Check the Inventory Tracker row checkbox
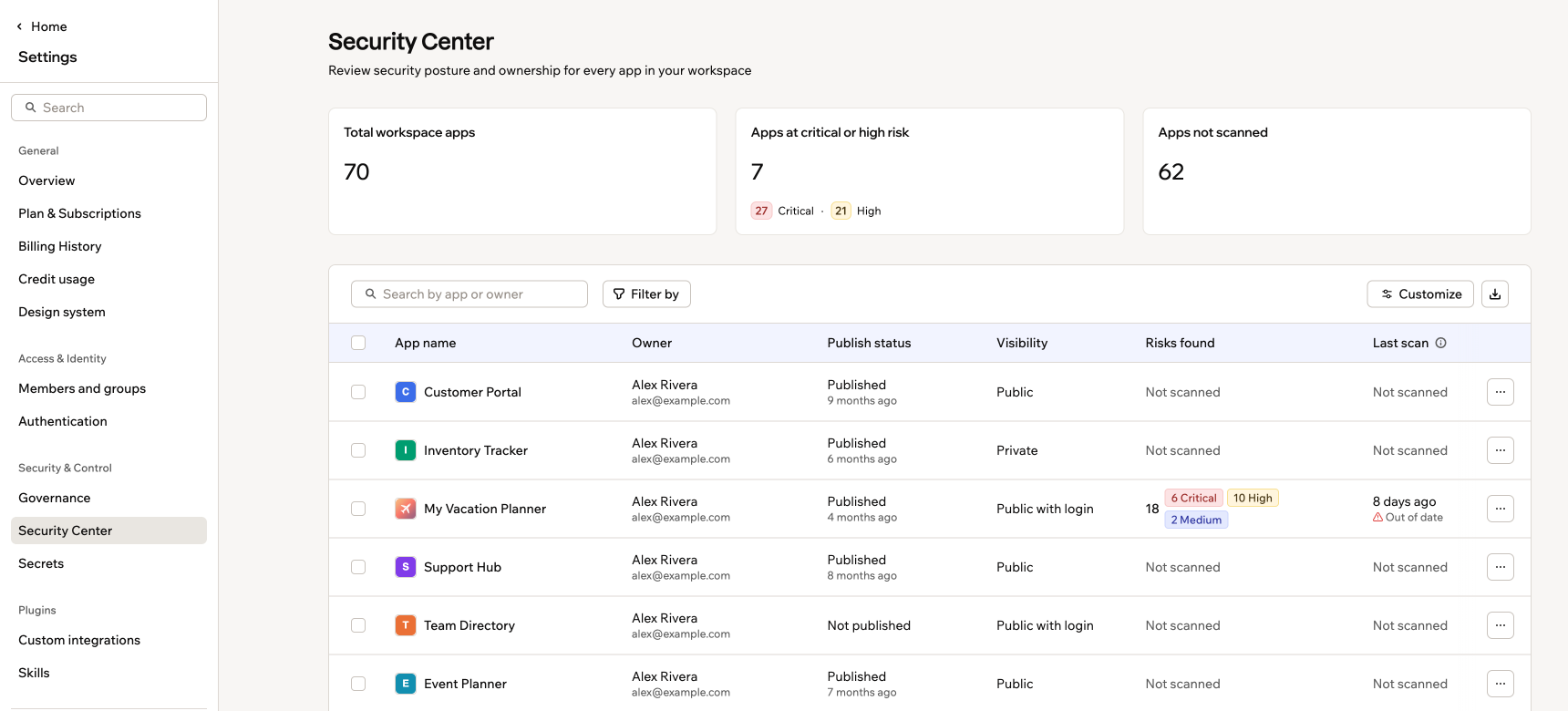 [x=358, y=450]
